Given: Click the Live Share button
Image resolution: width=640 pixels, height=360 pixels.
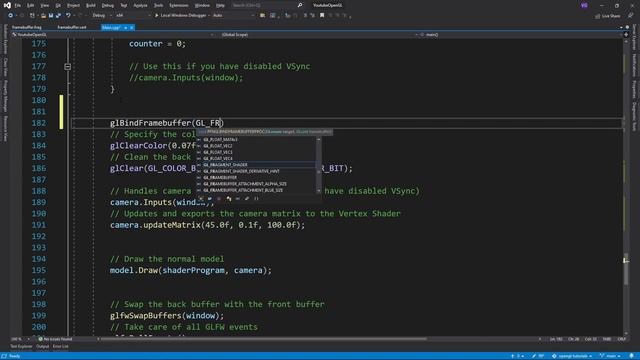Looking at the screenshot, I should (608, 16).
